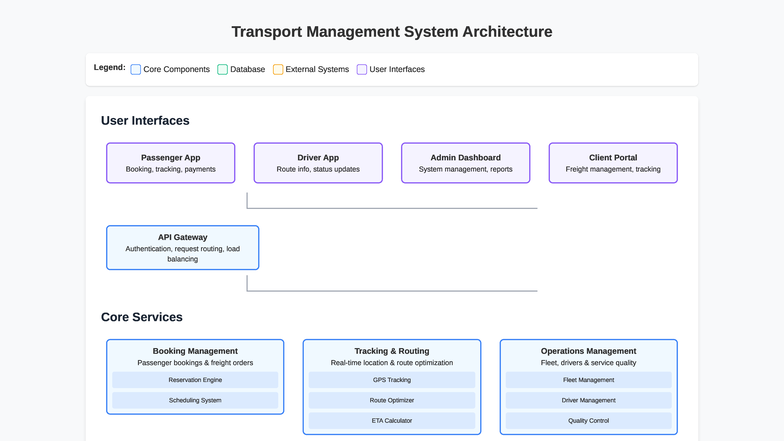Click the Route Optimizer item
This screenshot has height=441, width=784.
(392, 400)
